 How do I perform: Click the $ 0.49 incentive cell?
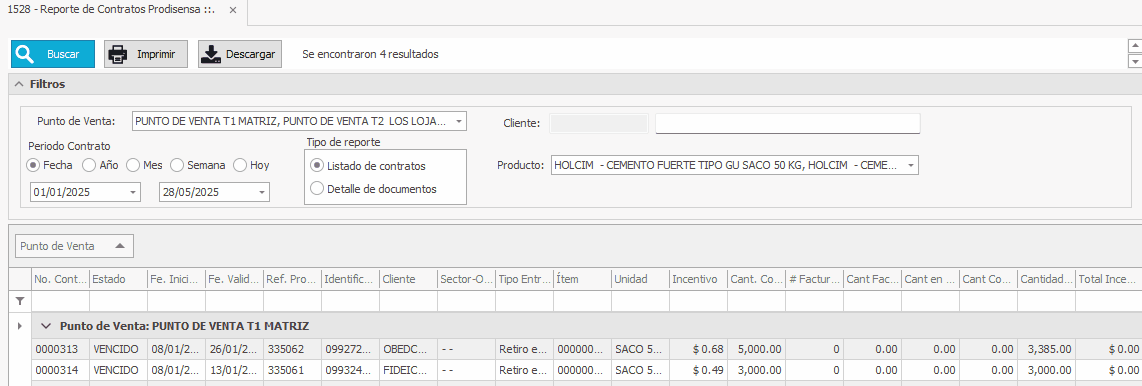point(698,369)
